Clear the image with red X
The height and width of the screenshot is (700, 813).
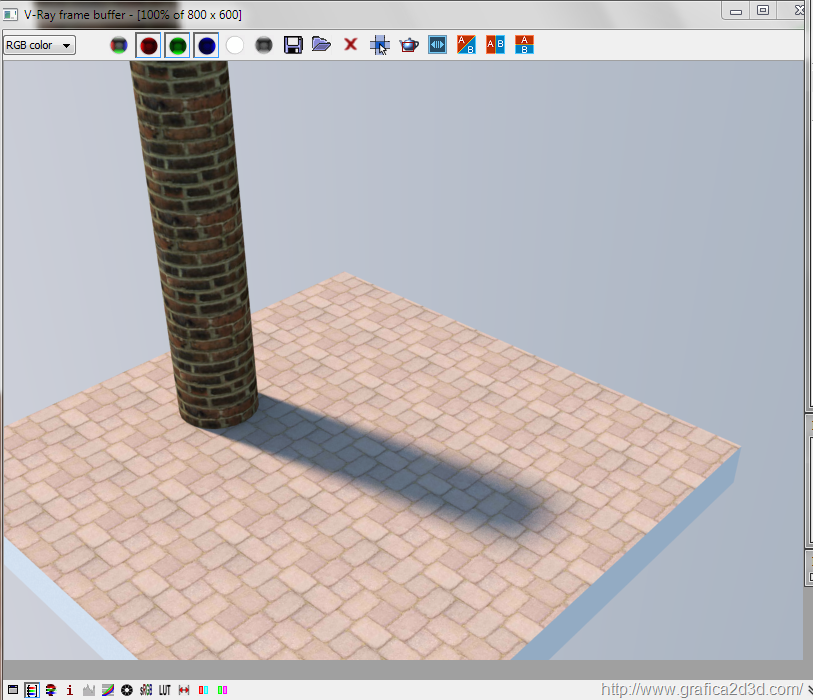[x=350, y=45]
